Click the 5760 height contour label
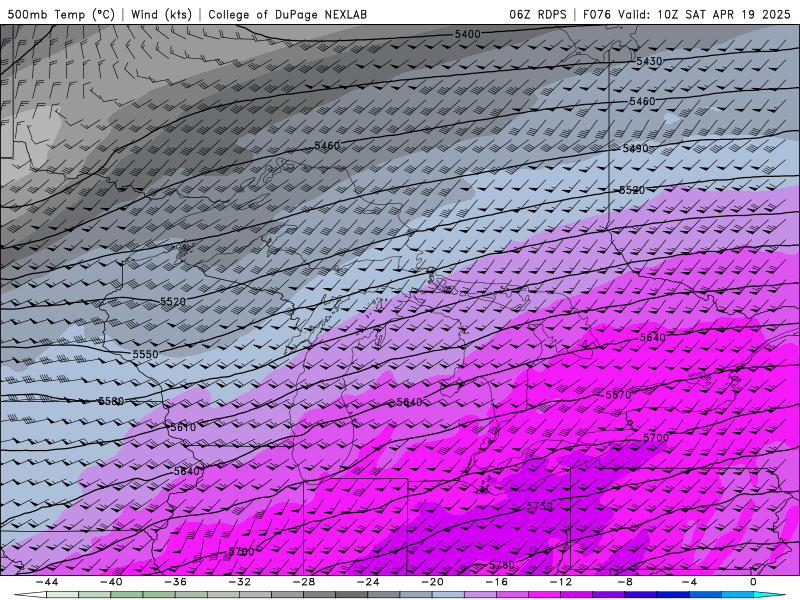This screenshot has height=600, width=800. click(x=502, y=565)
